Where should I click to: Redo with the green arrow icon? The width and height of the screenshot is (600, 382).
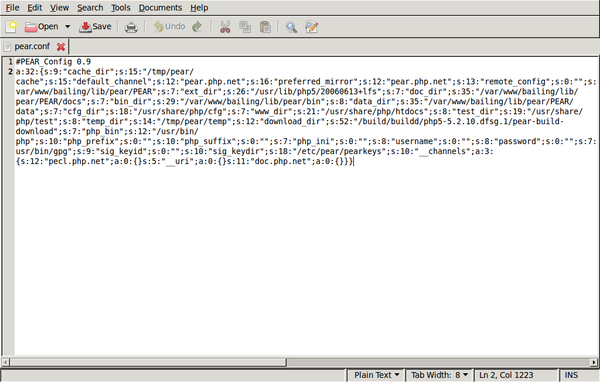(197, 27)
